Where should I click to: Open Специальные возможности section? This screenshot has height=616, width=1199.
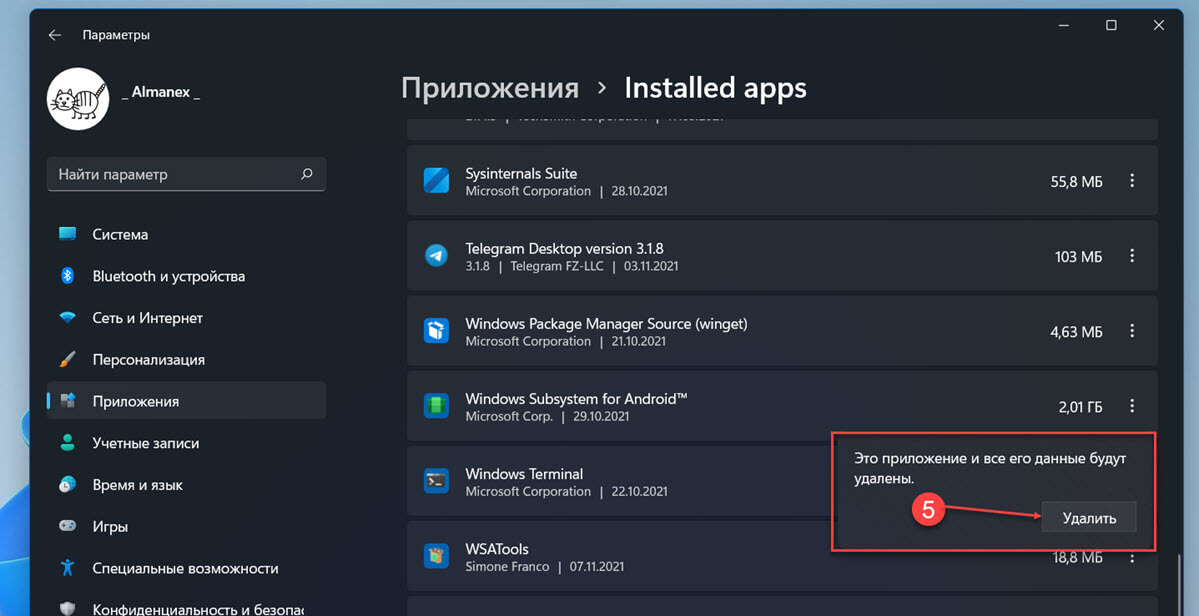tap(187, 568)
